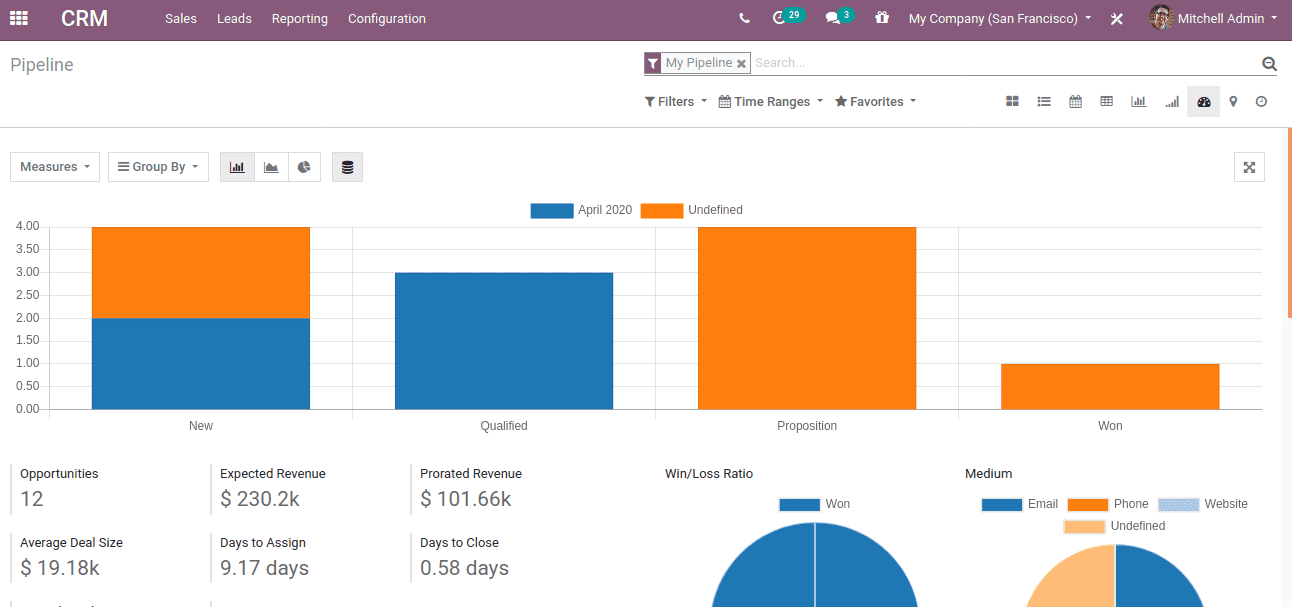Switch to Map view

1233,101
